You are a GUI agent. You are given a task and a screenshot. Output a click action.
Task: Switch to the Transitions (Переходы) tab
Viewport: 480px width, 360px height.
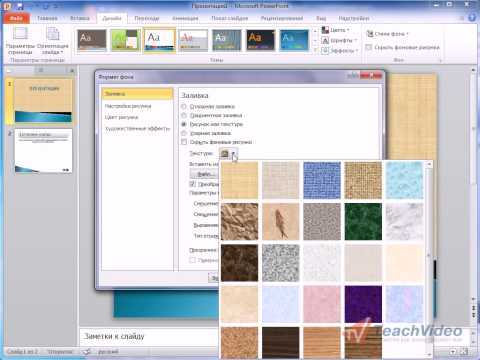tap(147, 18)
